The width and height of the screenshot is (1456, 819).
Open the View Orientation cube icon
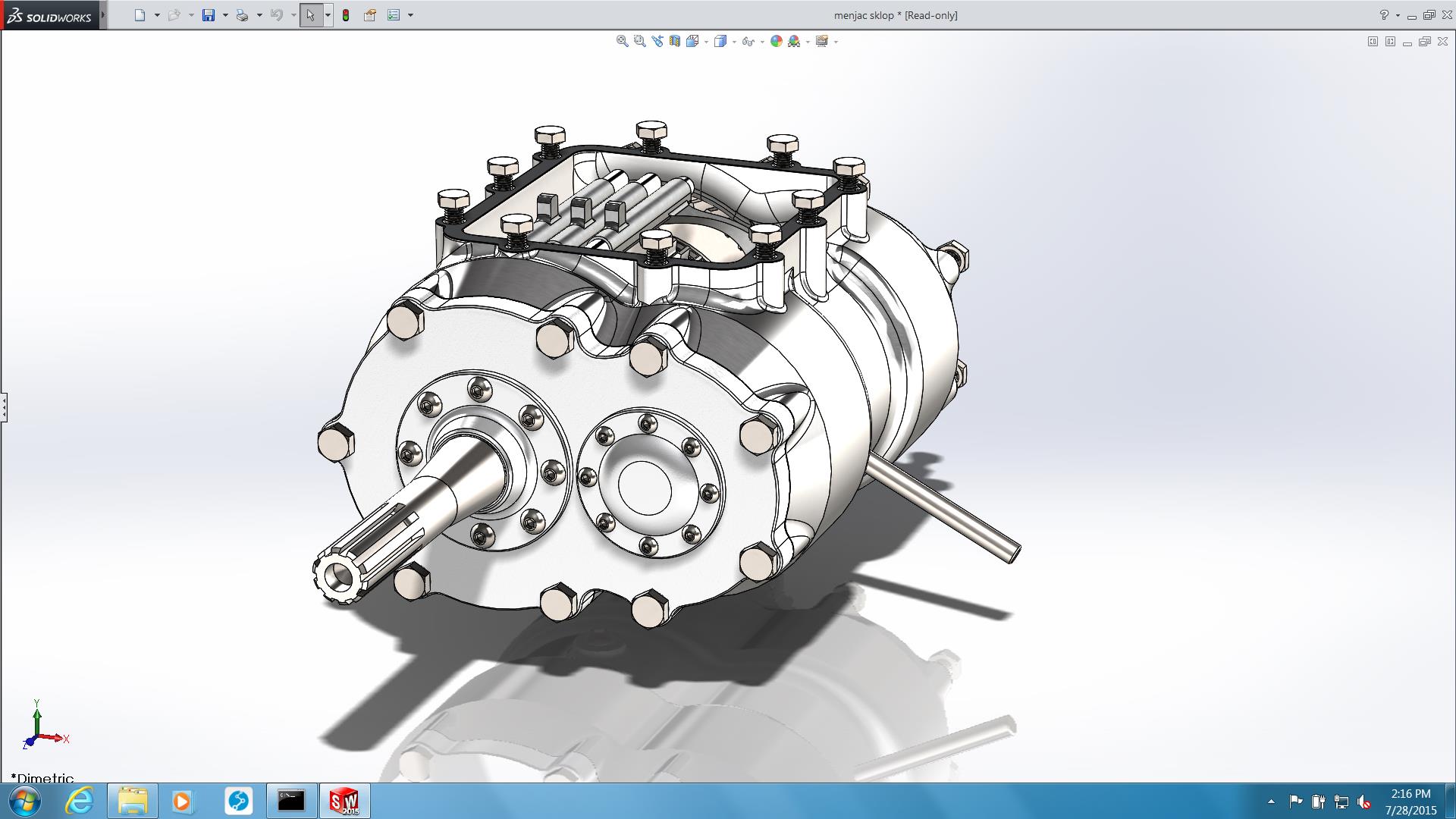(x=692, y=42)
